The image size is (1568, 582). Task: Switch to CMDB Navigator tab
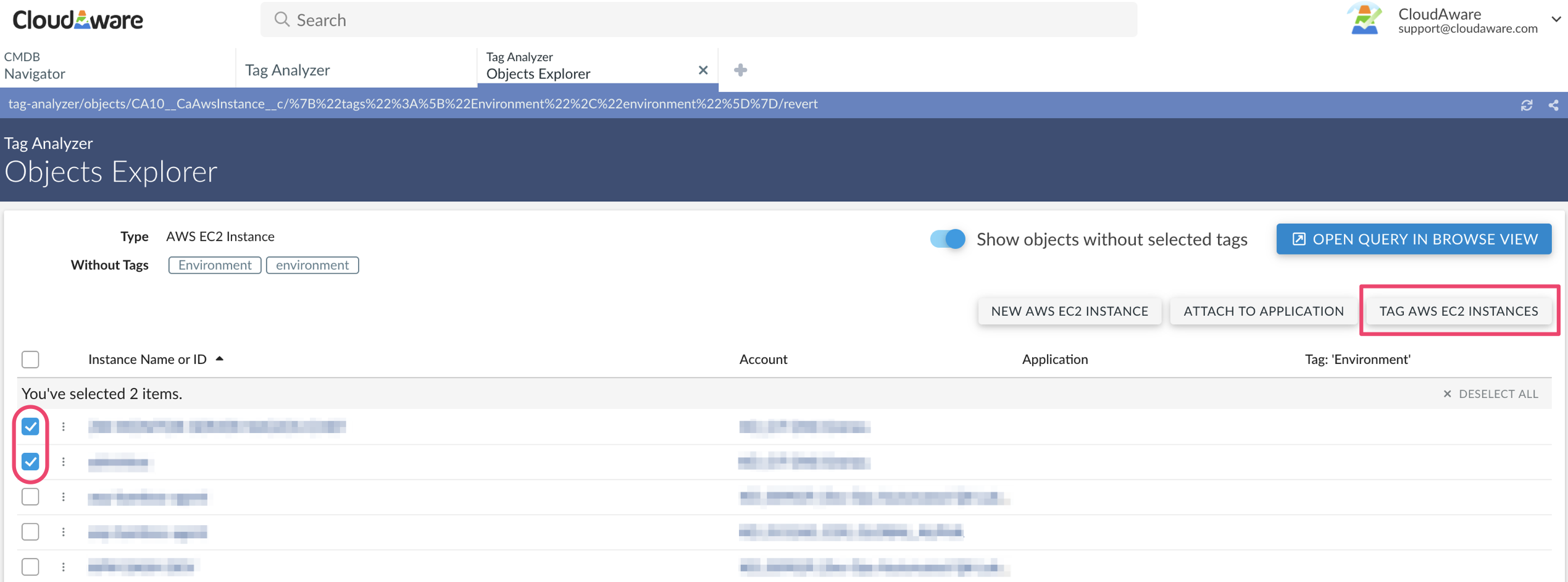tap(117, 65)
